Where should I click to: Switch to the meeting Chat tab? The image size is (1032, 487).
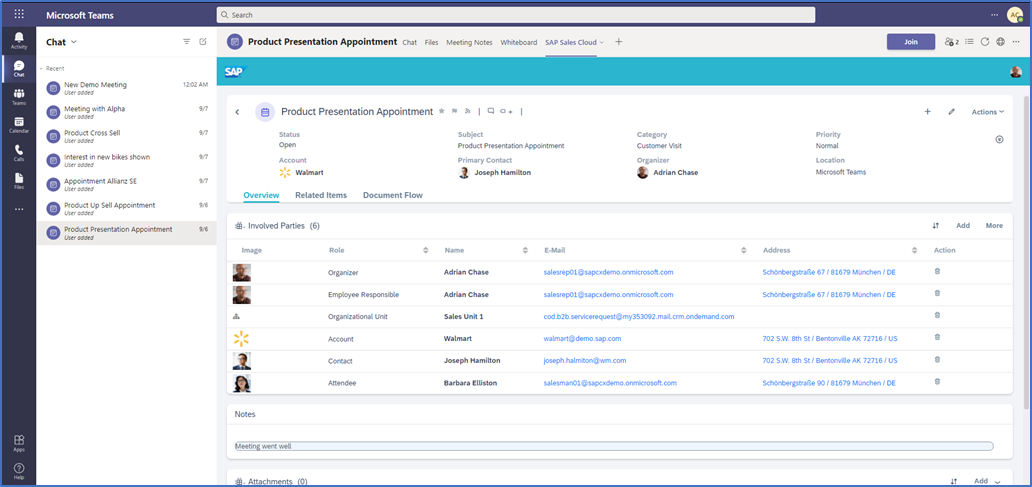pos(409,42)
